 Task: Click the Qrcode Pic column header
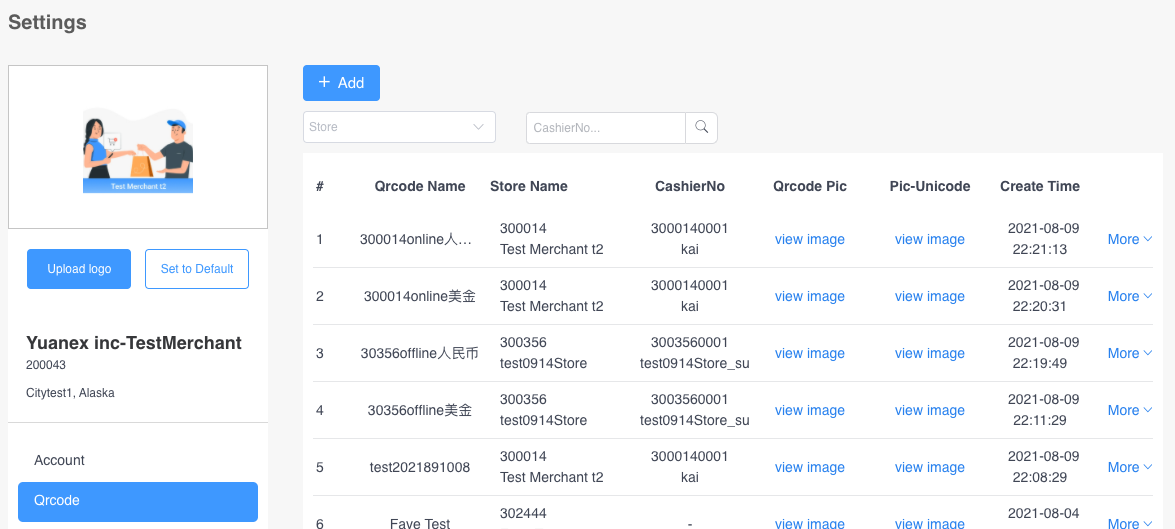810,186
